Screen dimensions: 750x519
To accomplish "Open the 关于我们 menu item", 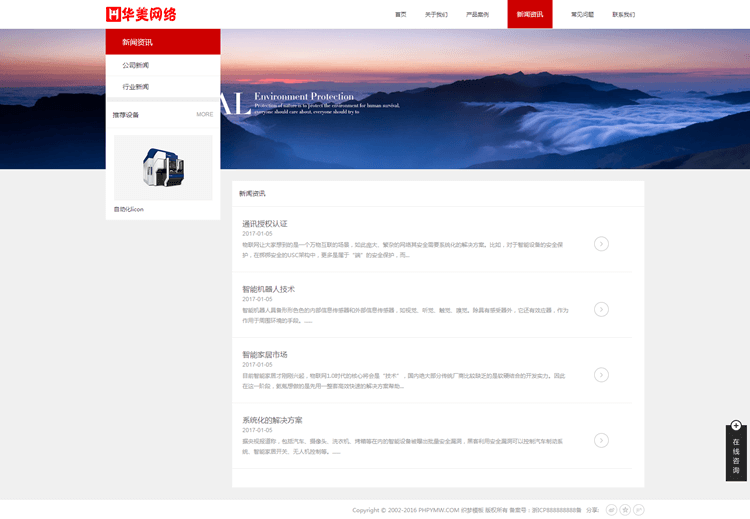I will pos(436,14).
